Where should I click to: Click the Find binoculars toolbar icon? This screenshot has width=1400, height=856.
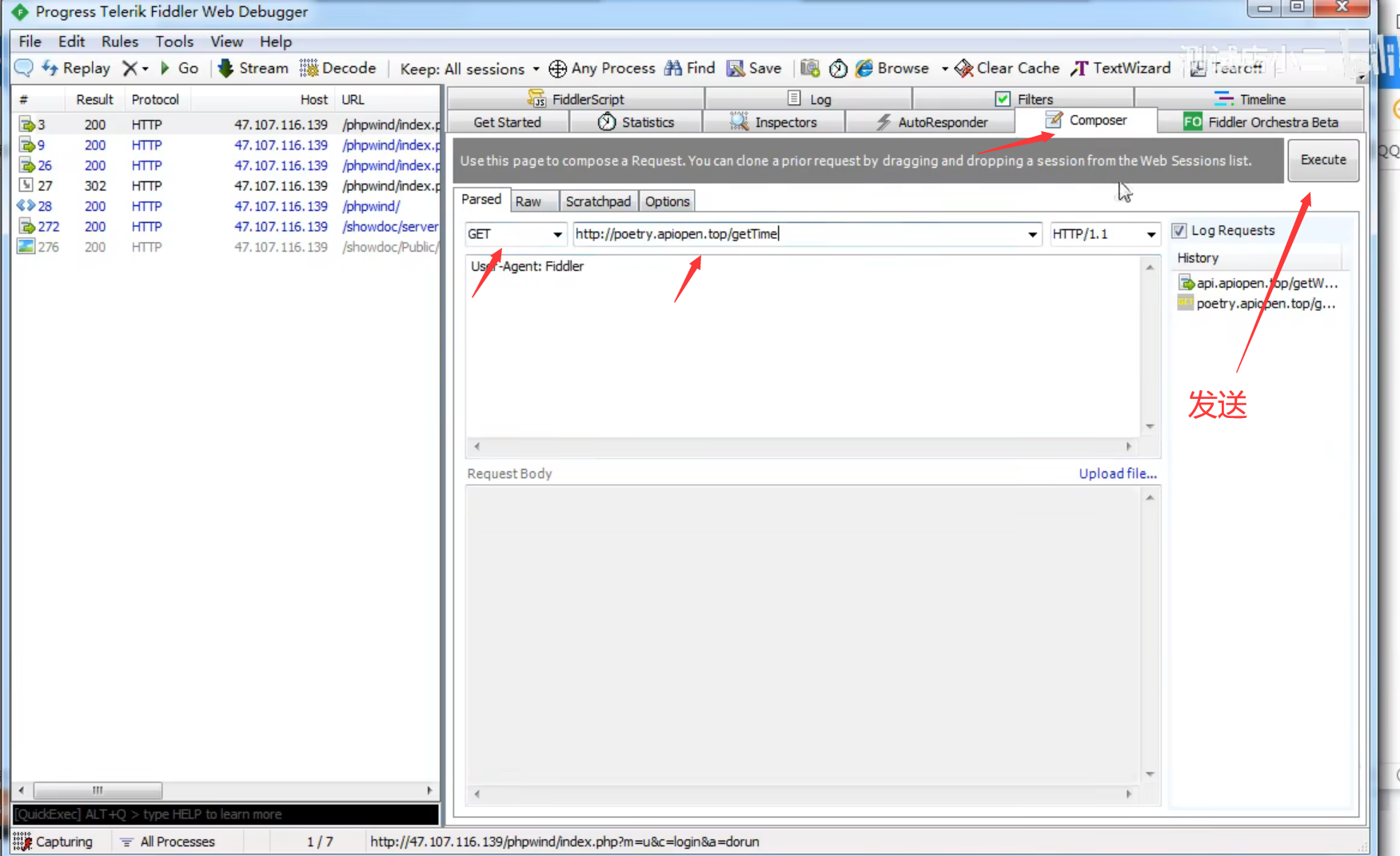[673, 68]
